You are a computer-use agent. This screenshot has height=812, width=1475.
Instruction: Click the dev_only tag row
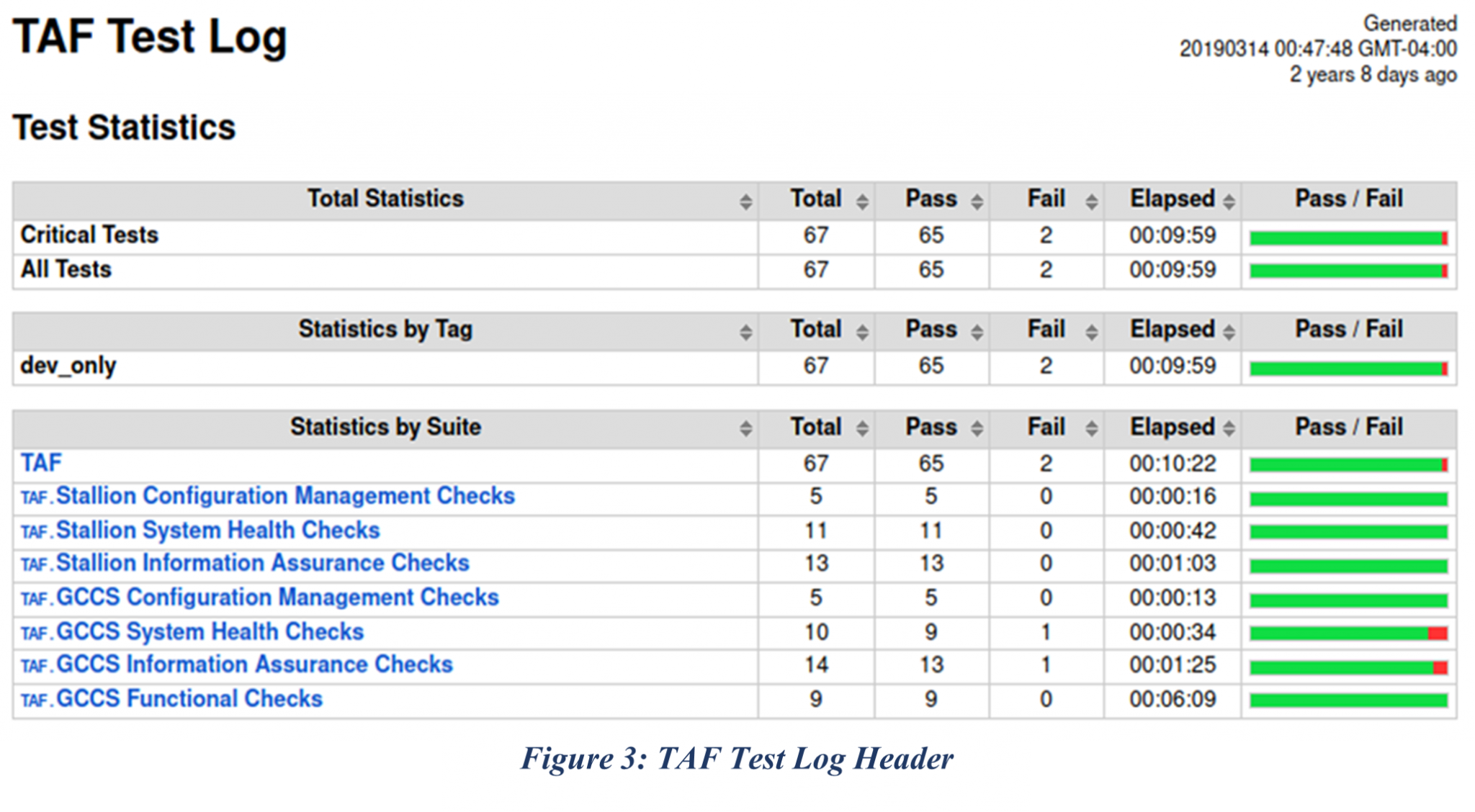point(68,366)
